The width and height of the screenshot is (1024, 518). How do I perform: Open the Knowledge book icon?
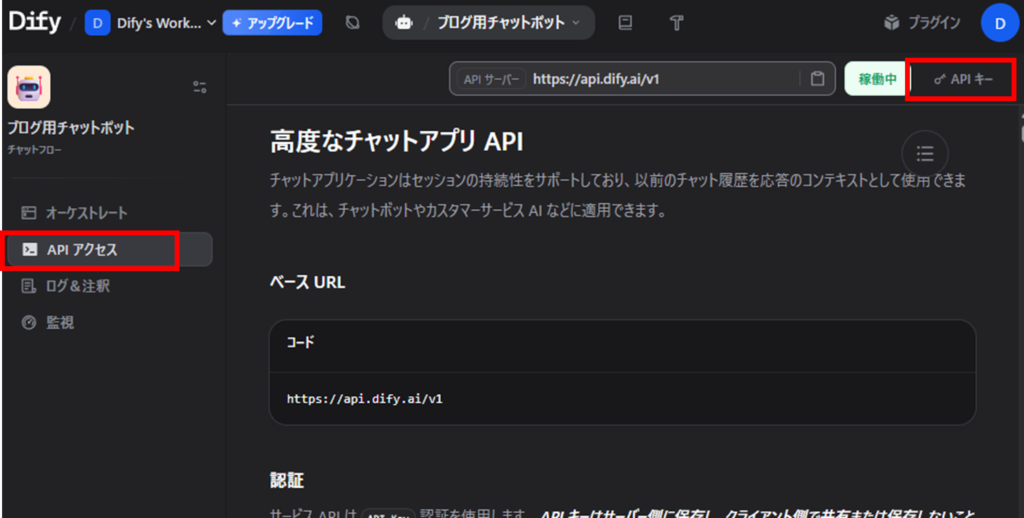pos(625,22)
